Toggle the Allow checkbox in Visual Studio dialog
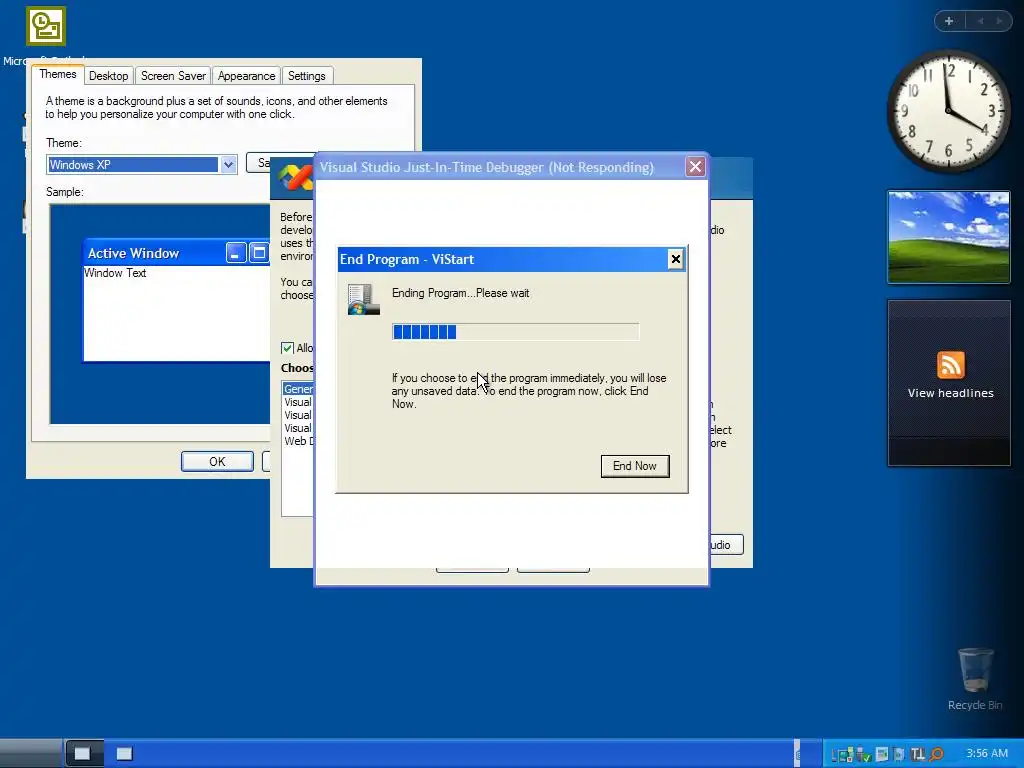Viewport: 1024px width, 768px height. 287,348
